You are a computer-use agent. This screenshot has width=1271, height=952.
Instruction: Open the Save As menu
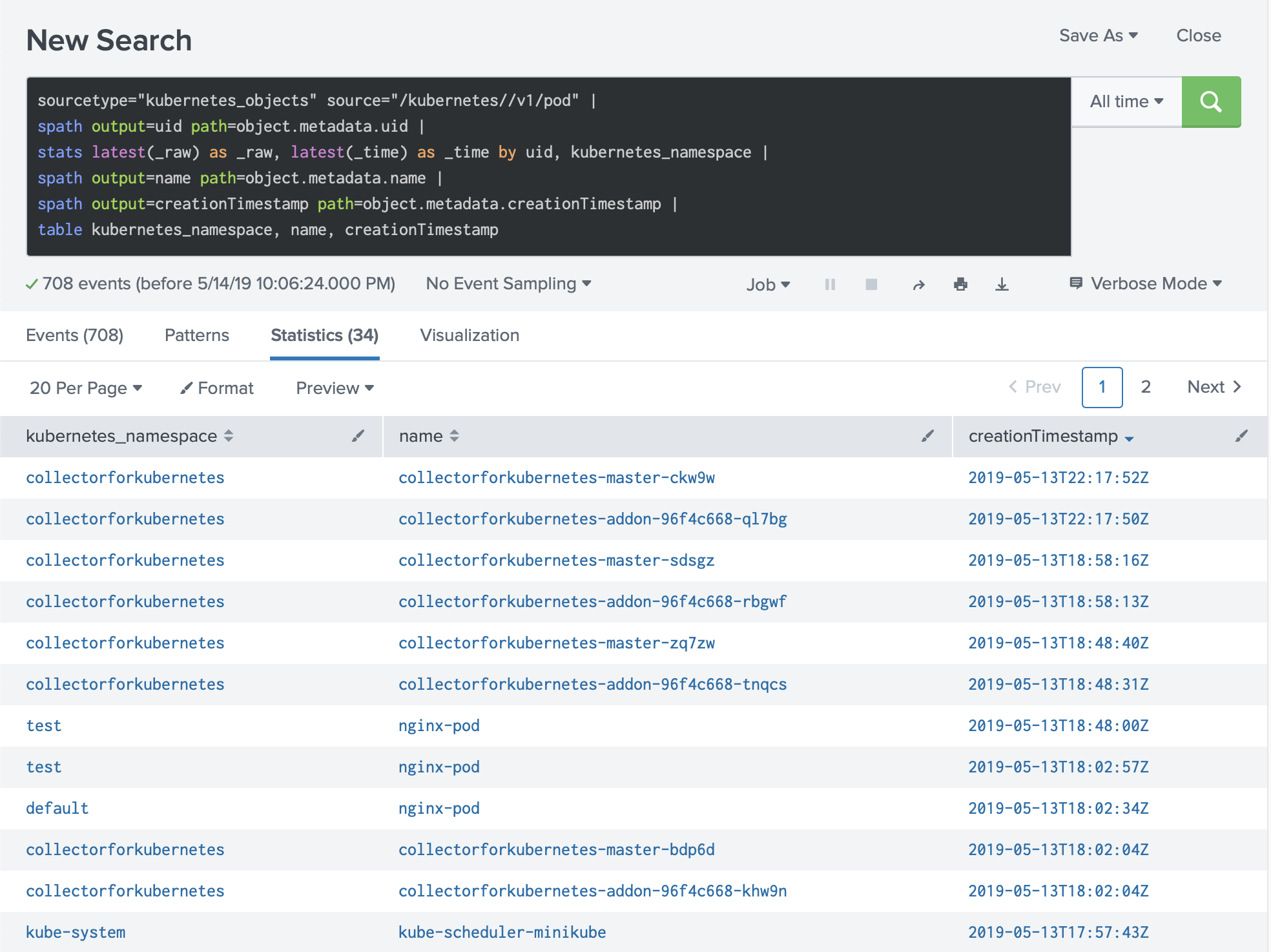pos(1098,36)
